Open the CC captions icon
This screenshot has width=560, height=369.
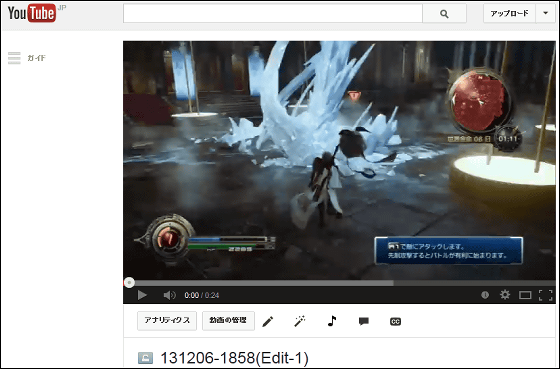[x=395, y=321]
